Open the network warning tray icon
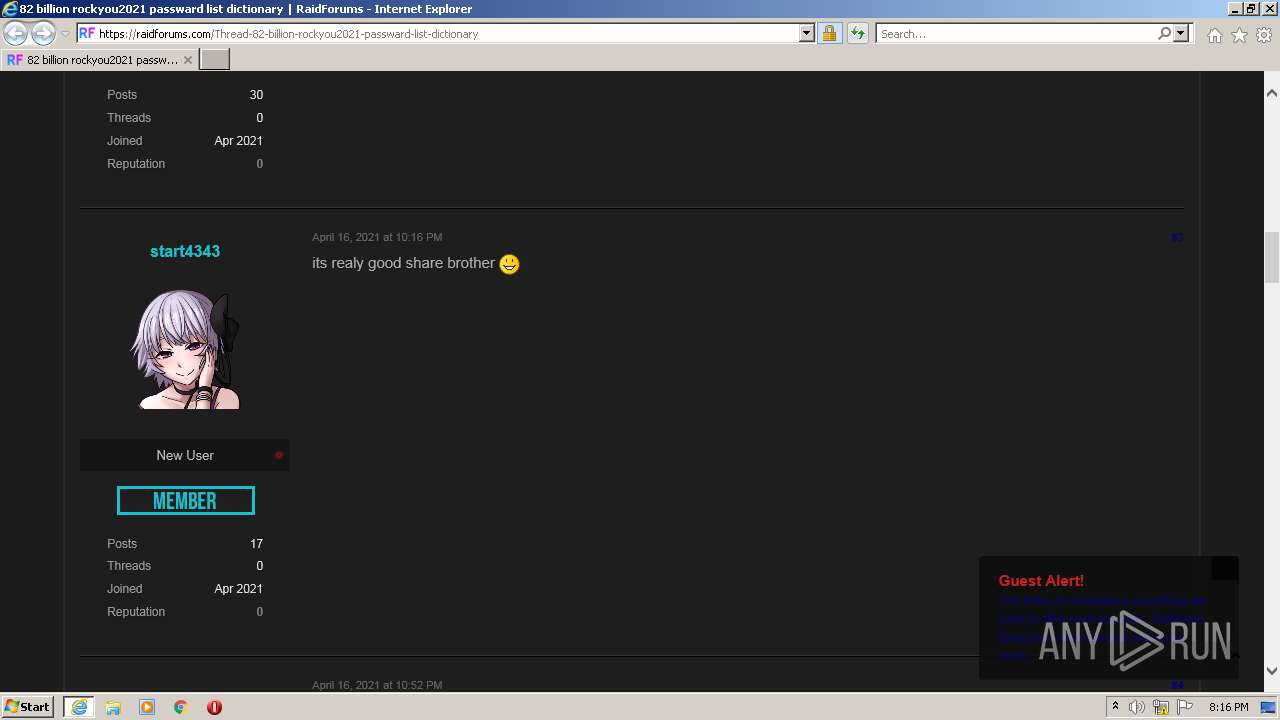The height and width of the screenshot is (720, 1280). 1161,707
